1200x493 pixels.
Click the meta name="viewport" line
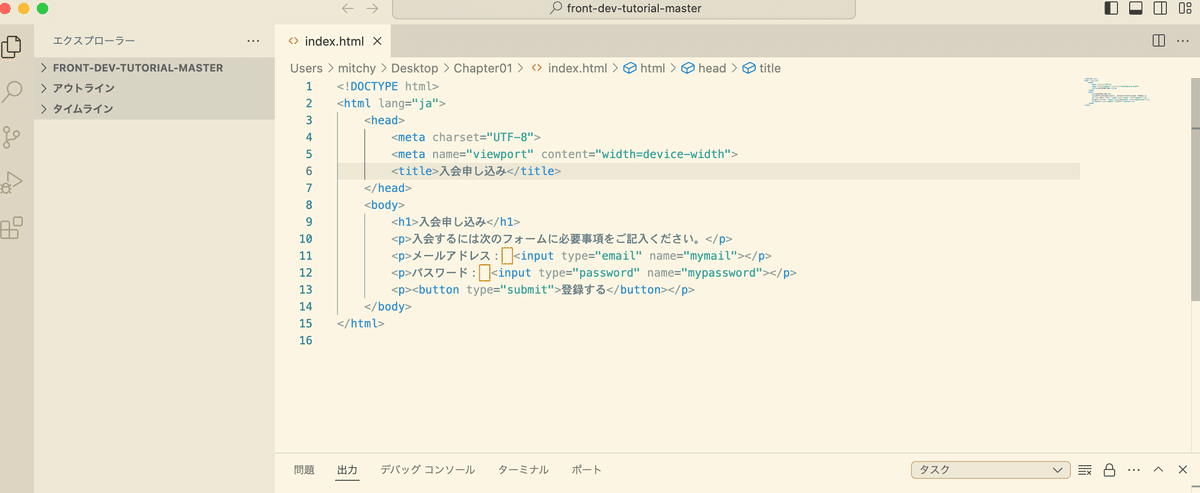coord(565,154)
